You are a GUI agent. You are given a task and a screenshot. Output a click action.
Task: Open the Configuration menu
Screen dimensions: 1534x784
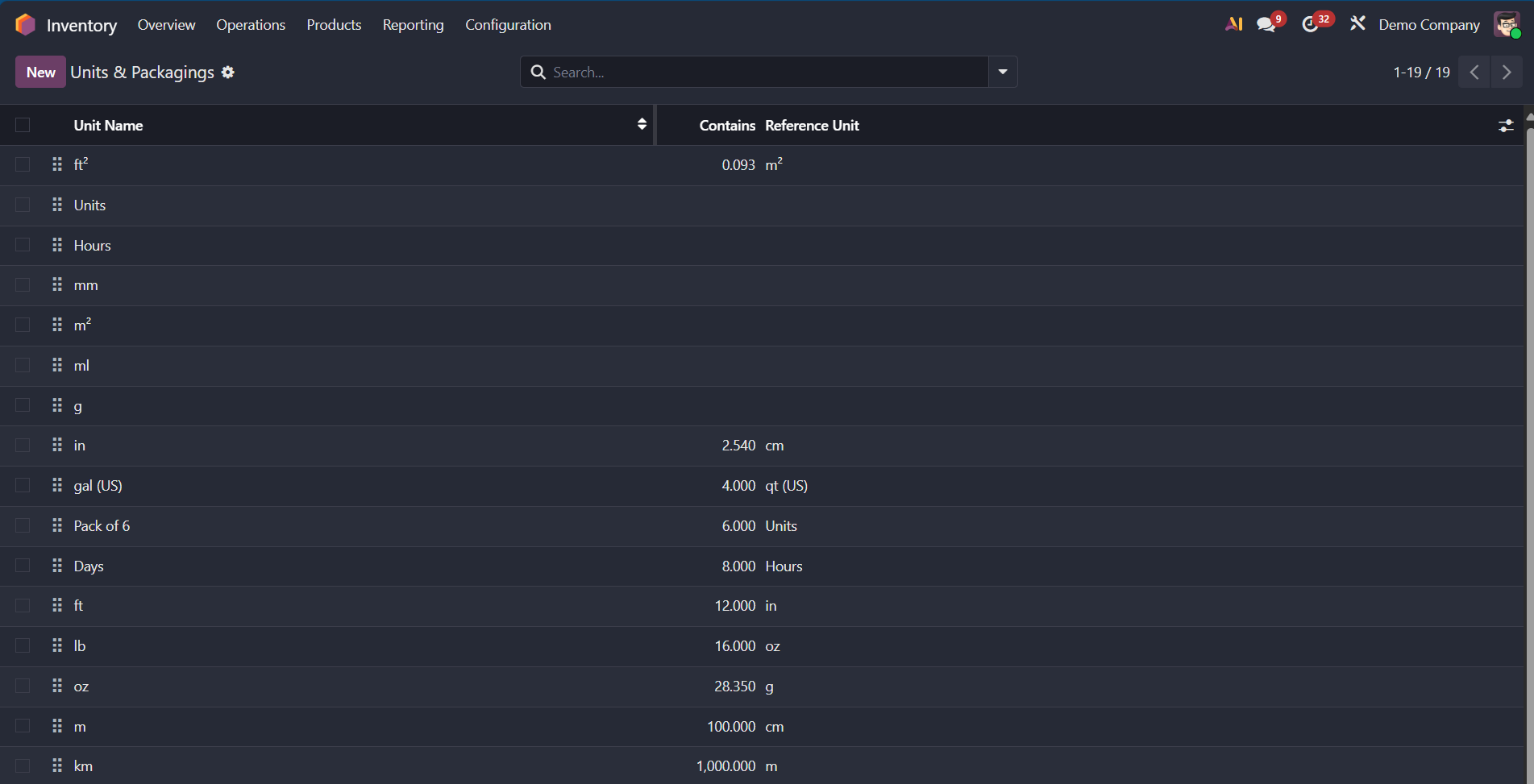tap(508, 25)
